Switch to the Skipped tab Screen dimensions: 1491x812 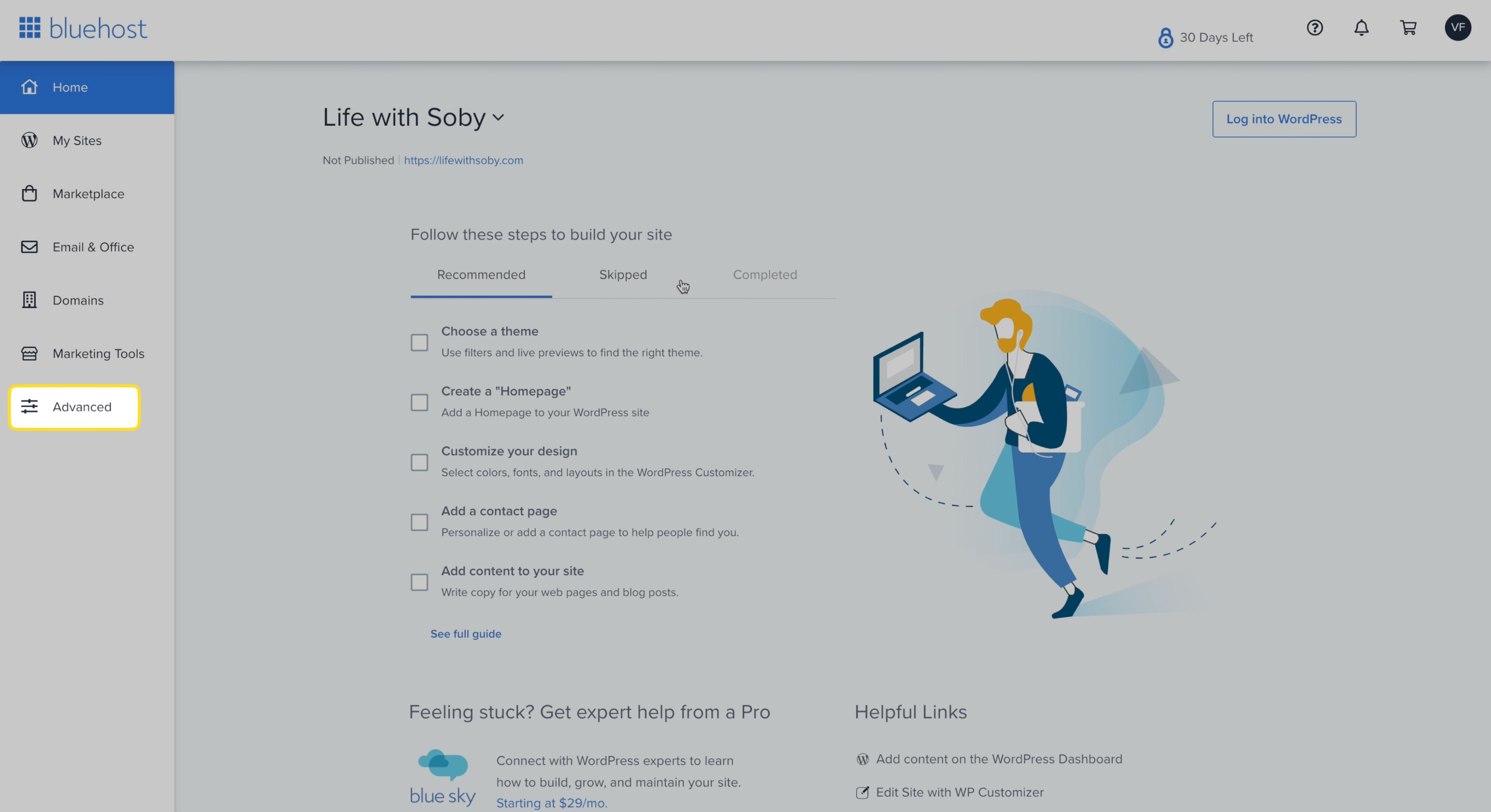pos(623,275)
